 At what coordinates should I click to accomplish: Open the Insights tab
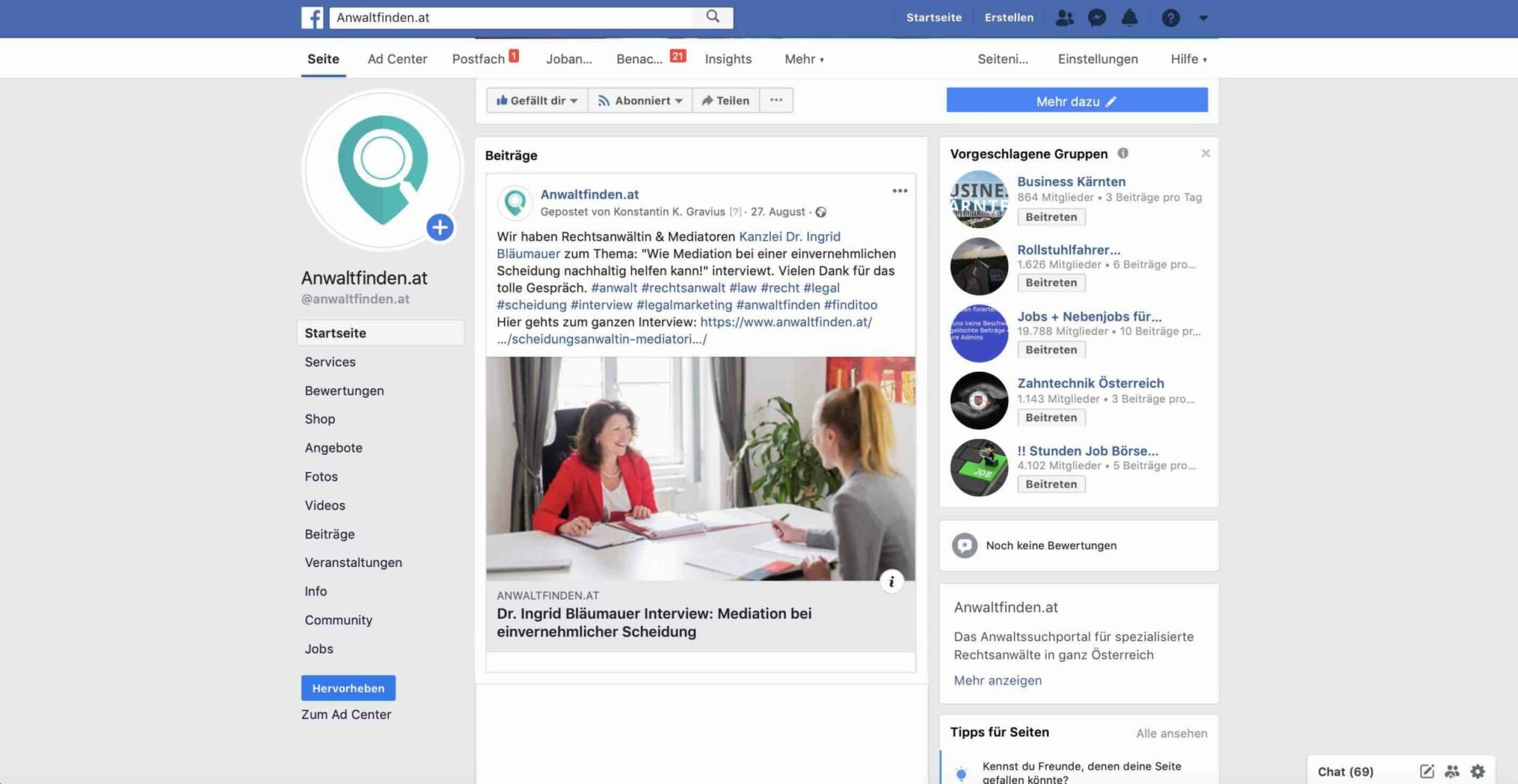click(728, 59)
